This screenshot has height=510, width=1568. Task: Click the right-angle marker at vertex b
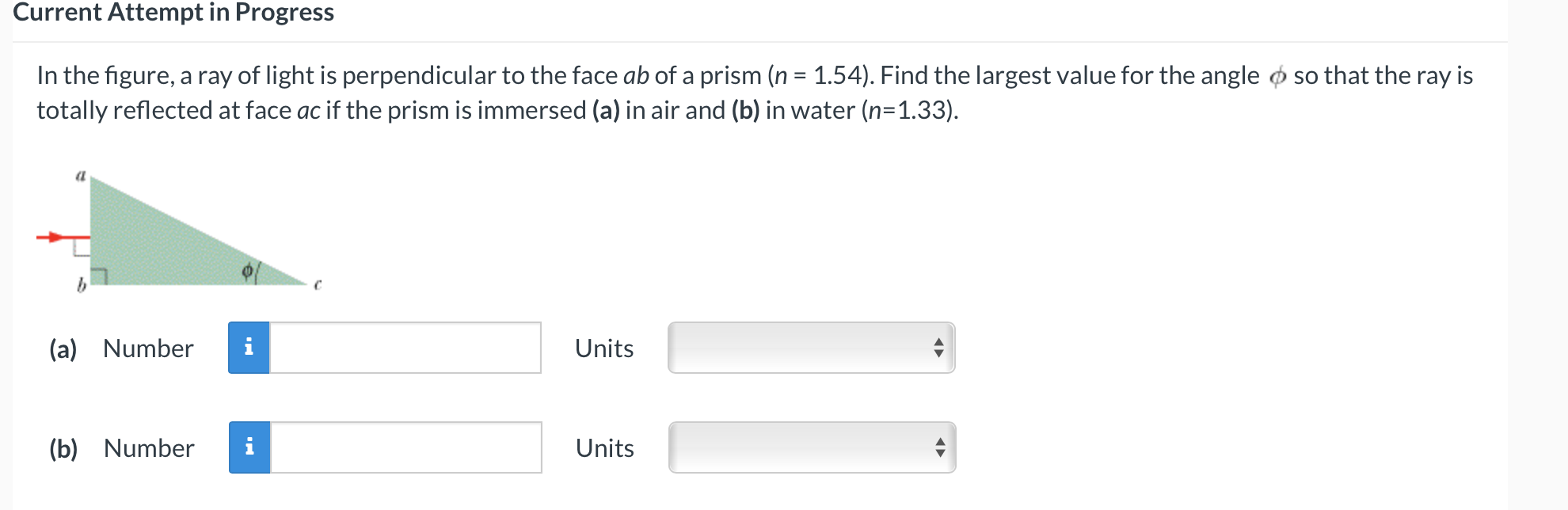click(x=99, y=276)
